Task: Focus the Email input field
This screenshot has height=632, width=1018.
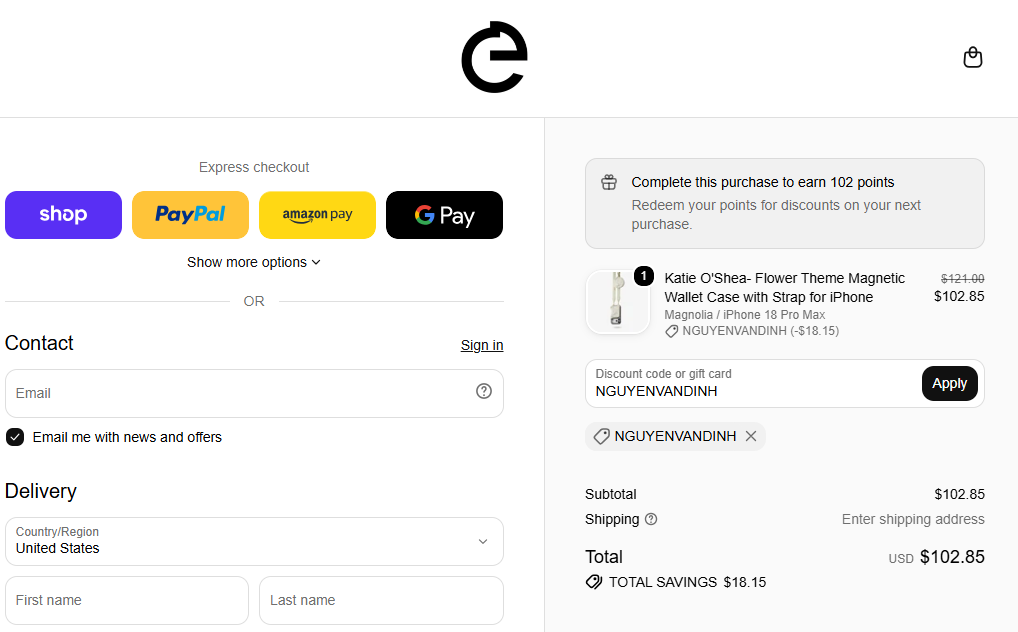Action: point(254,394)
